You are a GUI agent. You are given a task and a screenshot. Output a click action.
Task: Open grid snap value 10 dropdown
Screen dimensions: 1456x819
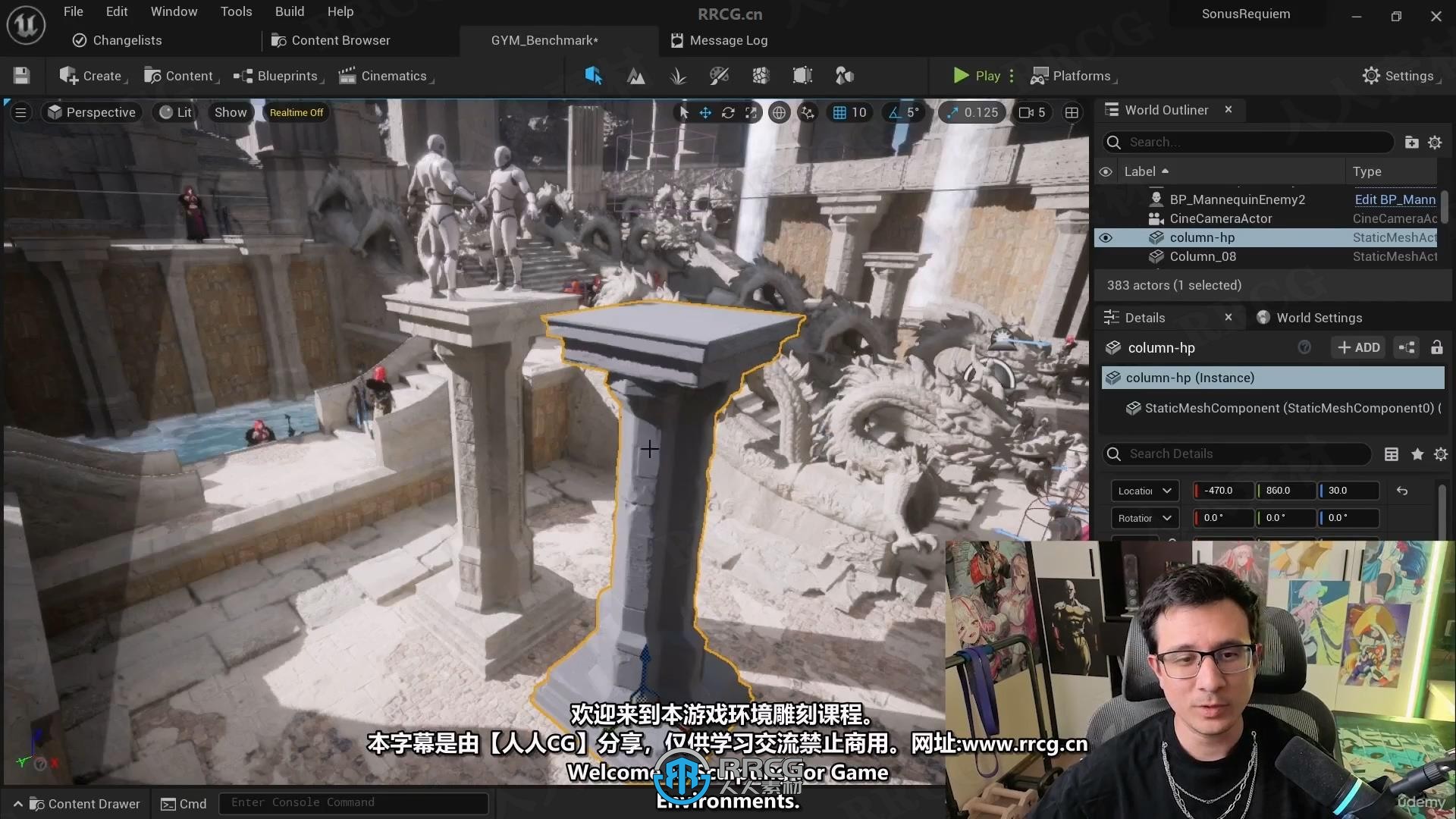click(858, 112)
